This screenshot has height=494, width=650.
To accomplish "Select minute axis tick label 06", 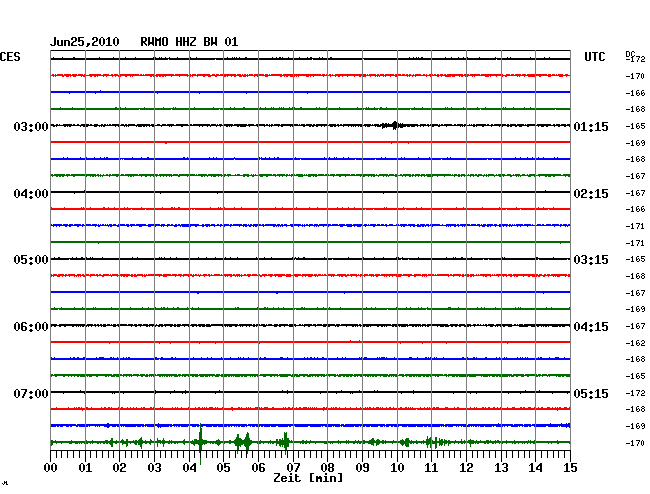I will point(258,468).
